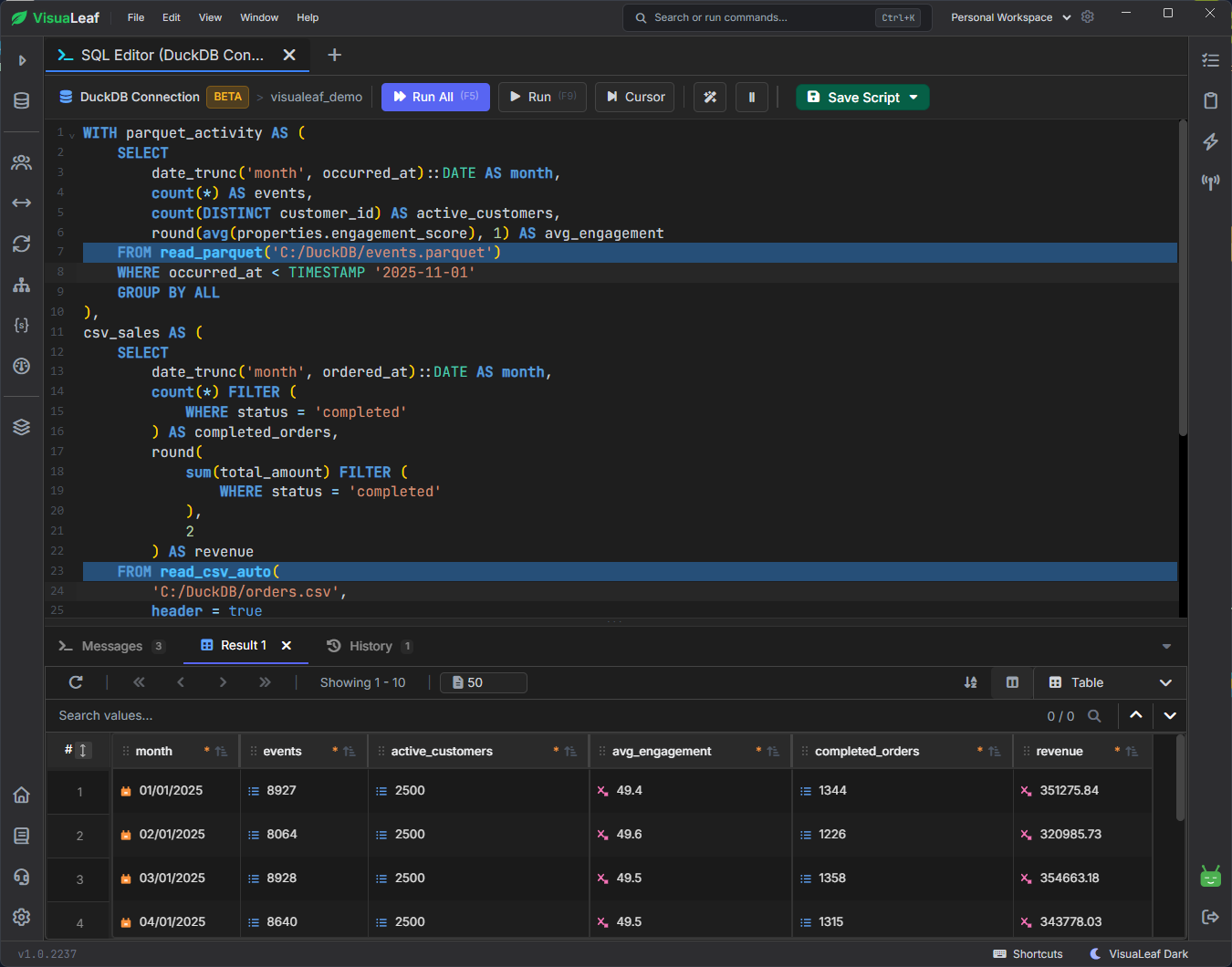Click the visualeaf_demo breadcrumb

(317, 97)
